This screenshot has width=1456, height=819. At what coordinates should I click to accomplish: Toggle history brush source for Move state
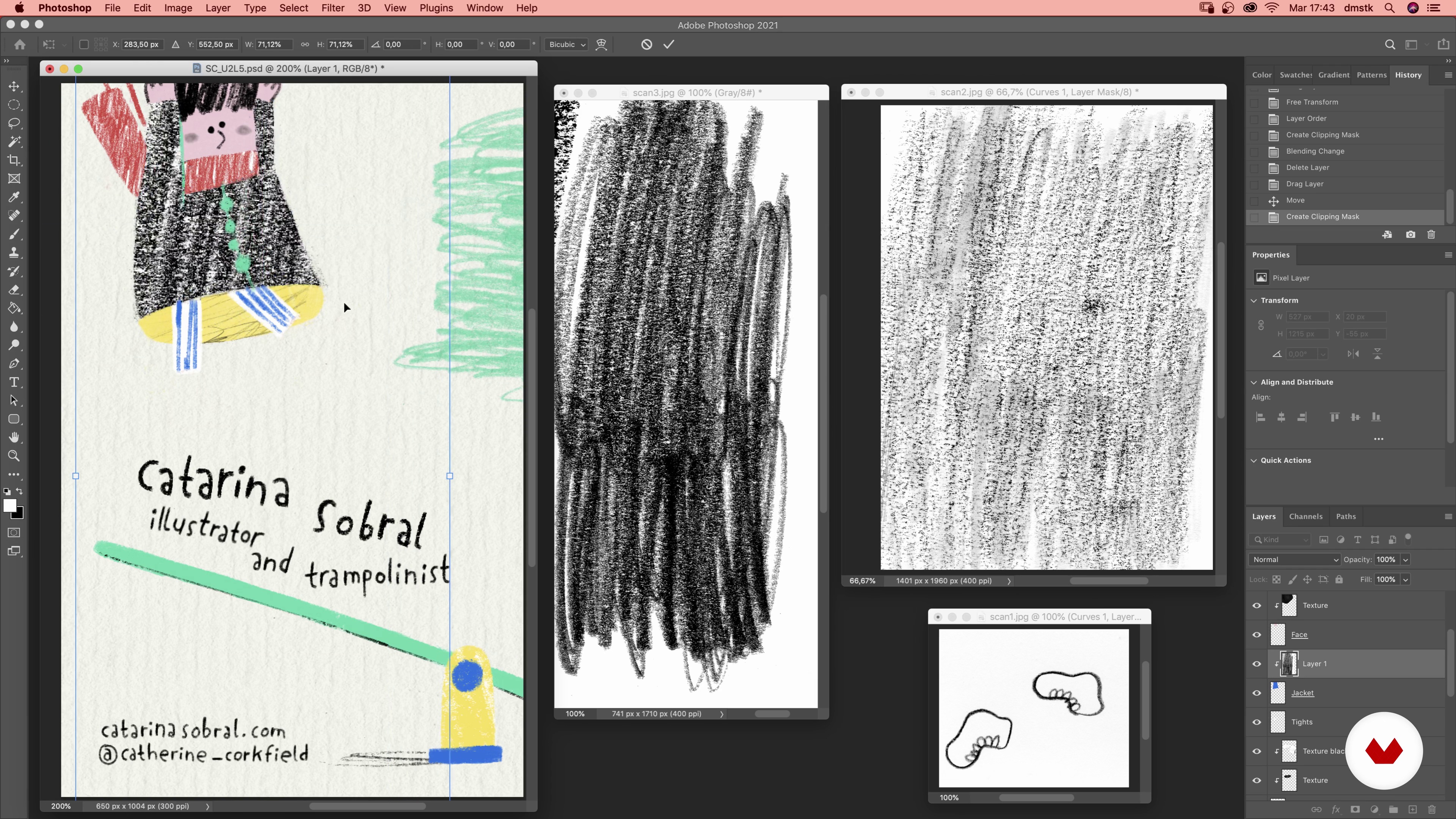click(1254, 201)
